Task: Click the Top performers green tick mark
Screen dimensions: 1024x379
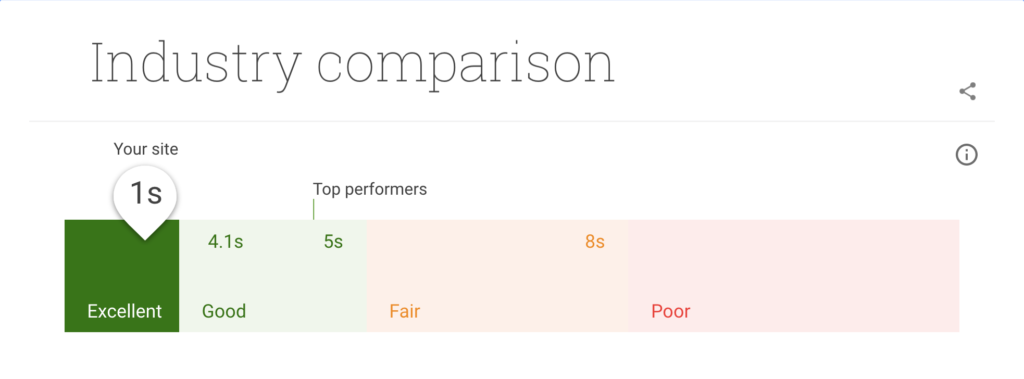Action: click(x=313, y=209)
